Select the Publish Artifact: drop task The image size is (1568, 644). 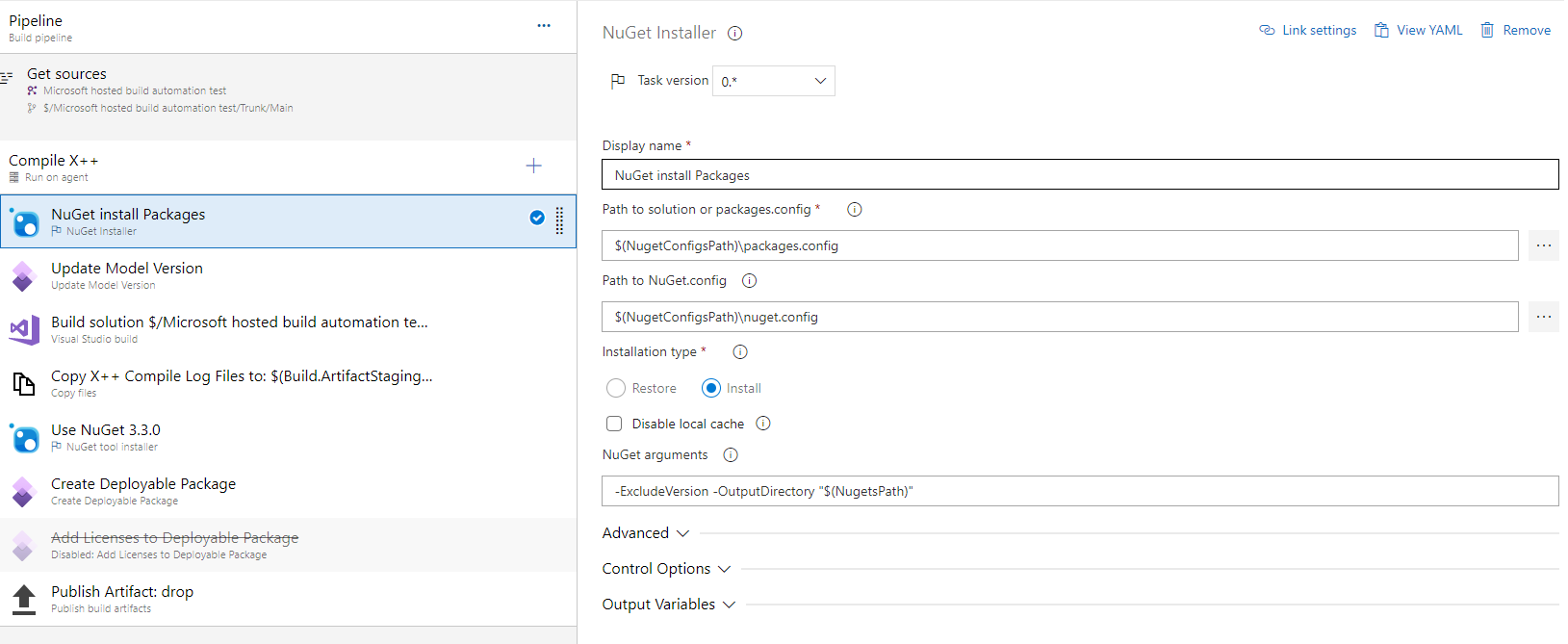pyautogui.click(x=289, y=599)
